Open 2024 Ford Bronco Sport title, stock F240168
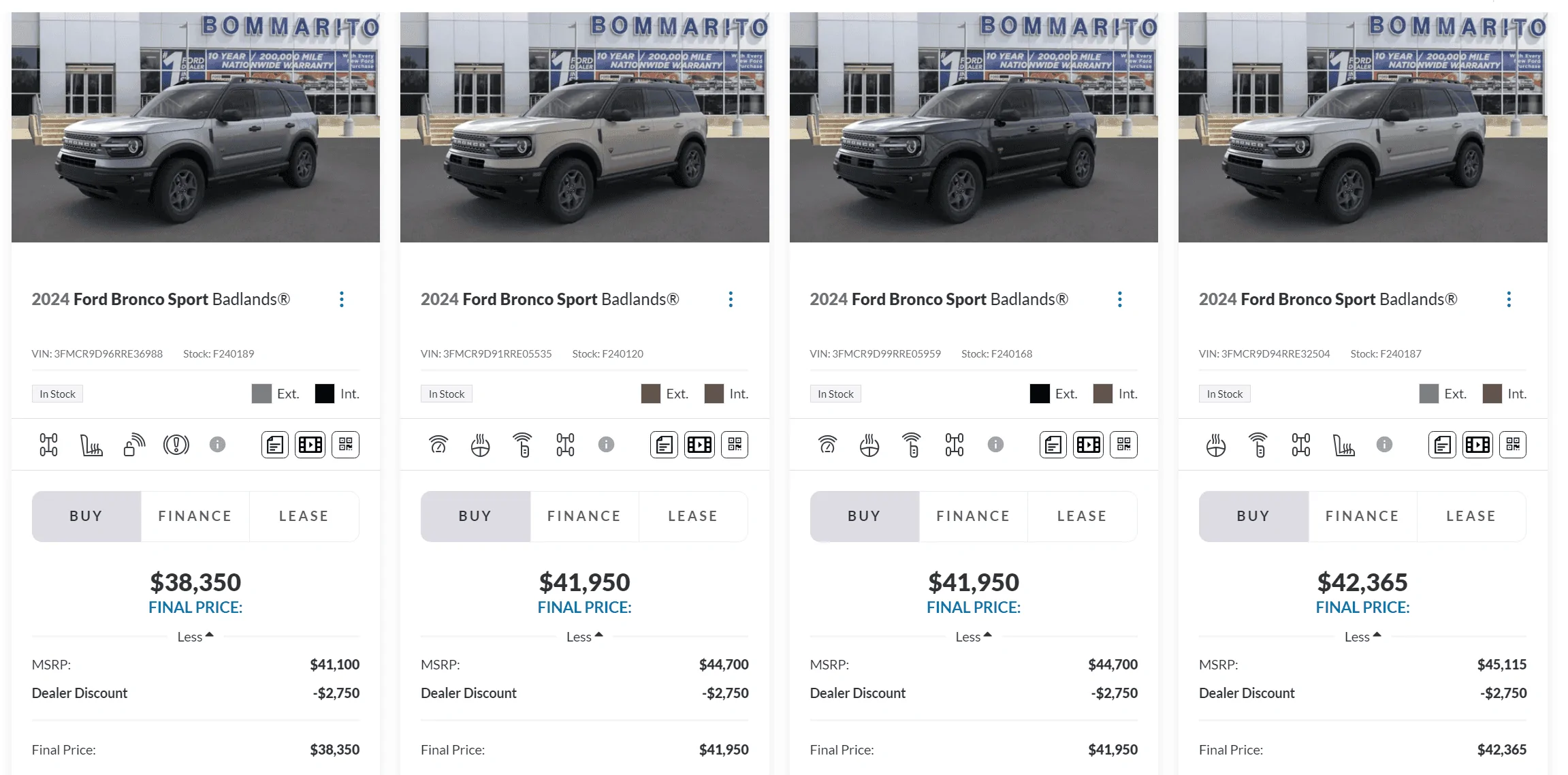Viewport: 1568px width, 775px height. click(x=938, y=300)
